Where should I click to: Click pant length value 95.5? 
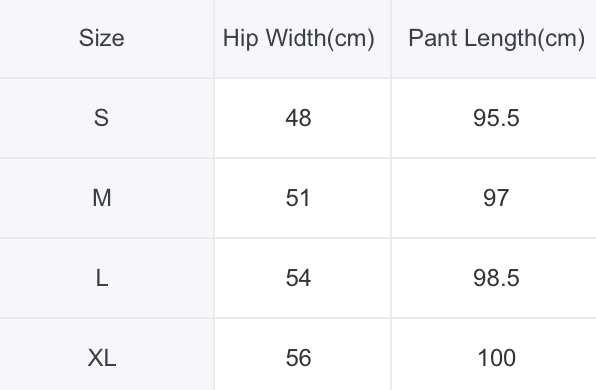coord(496,117)
